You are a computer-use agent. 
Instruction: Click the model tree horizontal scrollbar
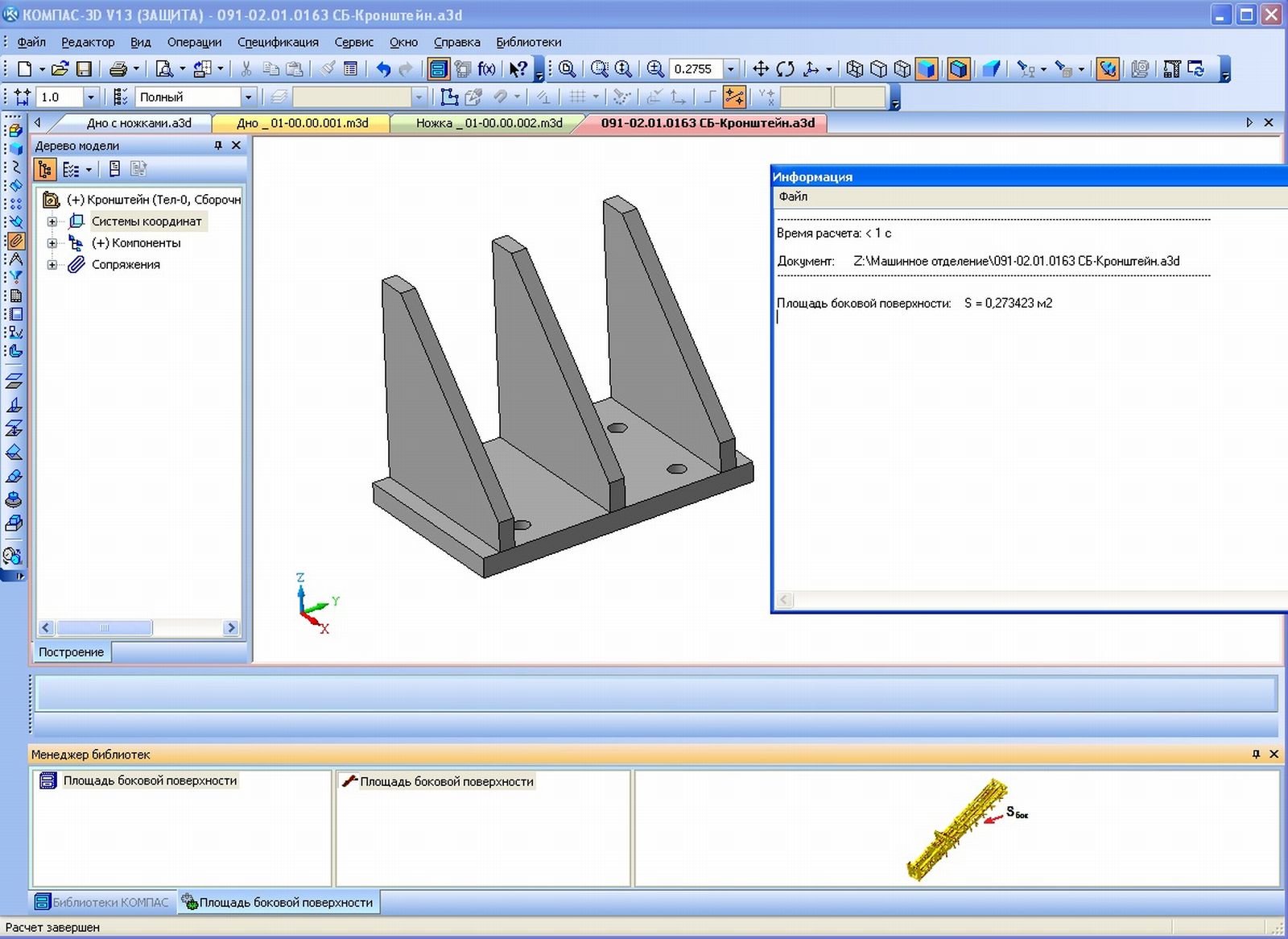pos(105,627)
